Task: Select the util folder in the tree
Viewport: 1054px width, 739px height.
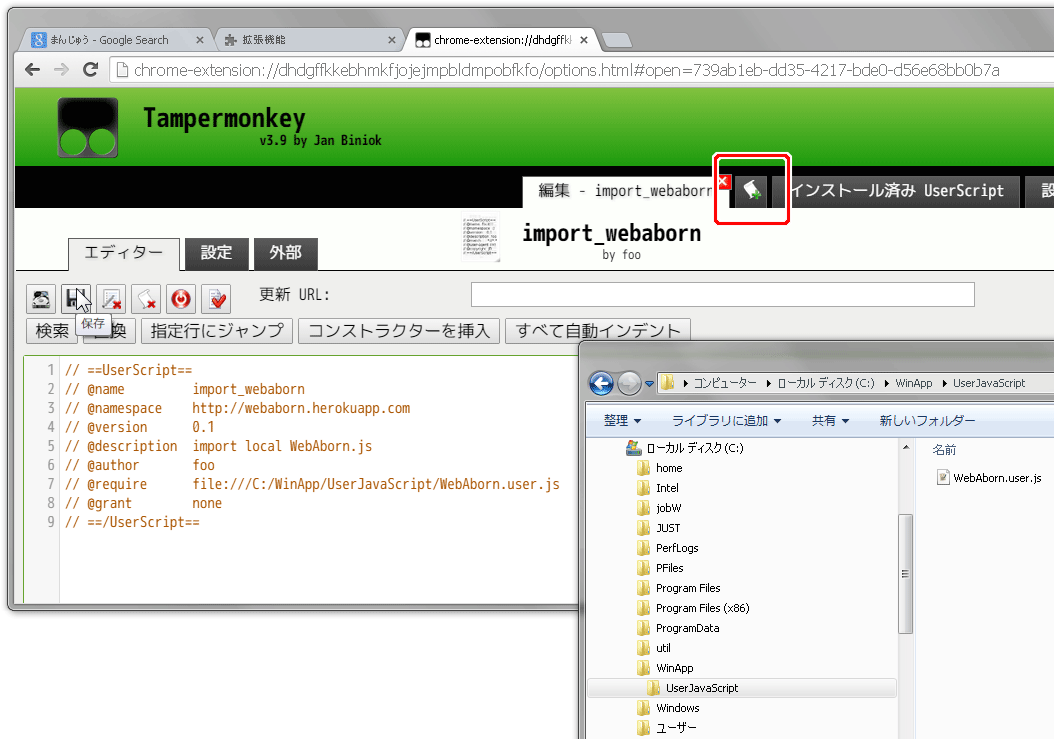Action: [654, 648]
